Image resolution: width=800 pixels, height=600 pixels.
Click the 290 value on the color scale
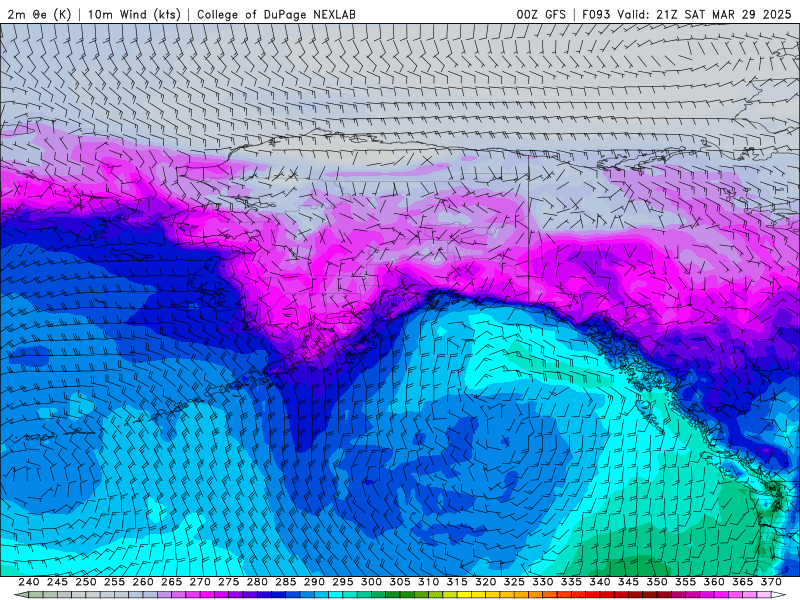tap(314, 582)
